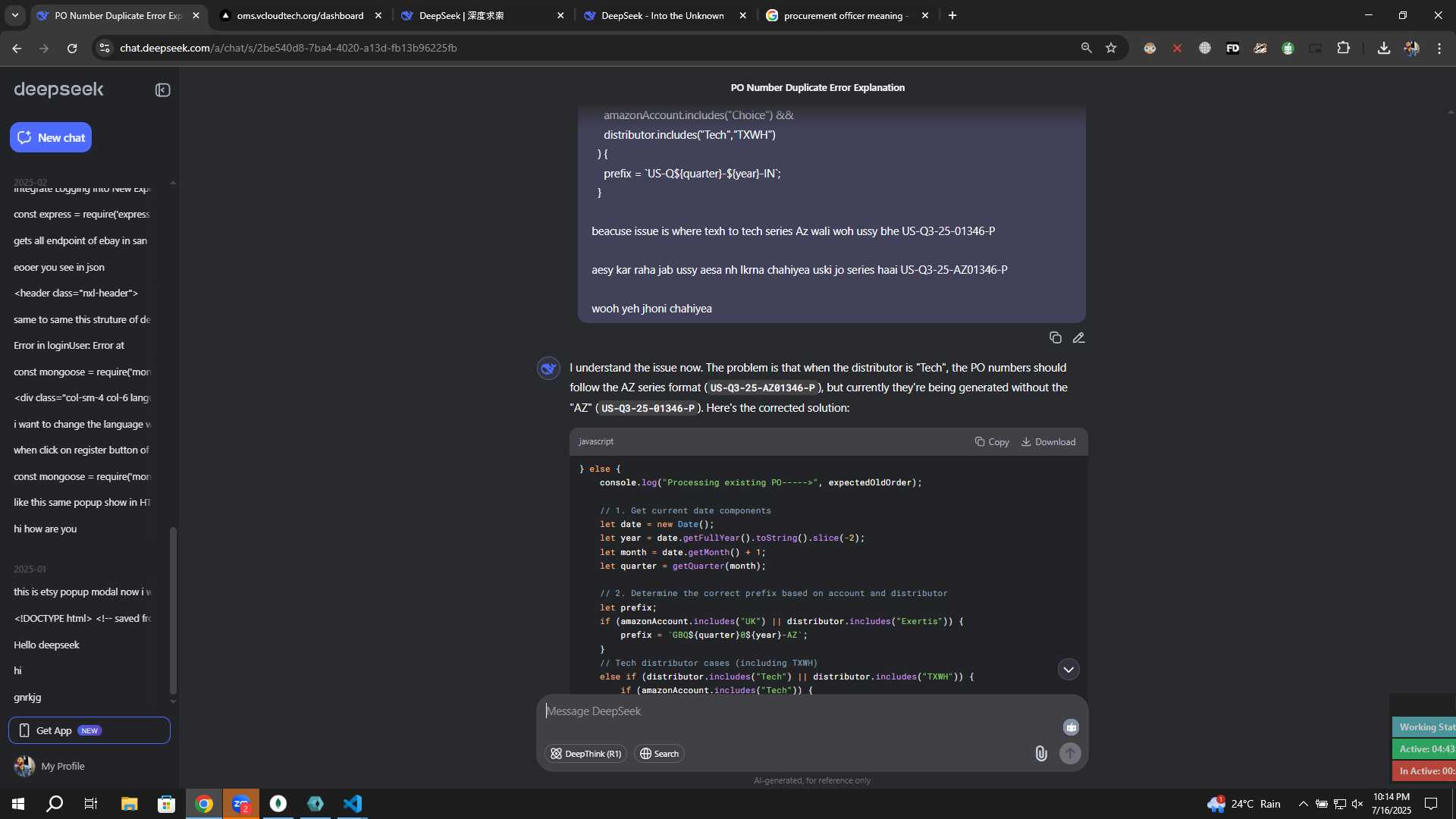Open chat "gets all endpoint of ebay in san"
This screenshot has width=1456, height=819.
(x=82, y=240)
